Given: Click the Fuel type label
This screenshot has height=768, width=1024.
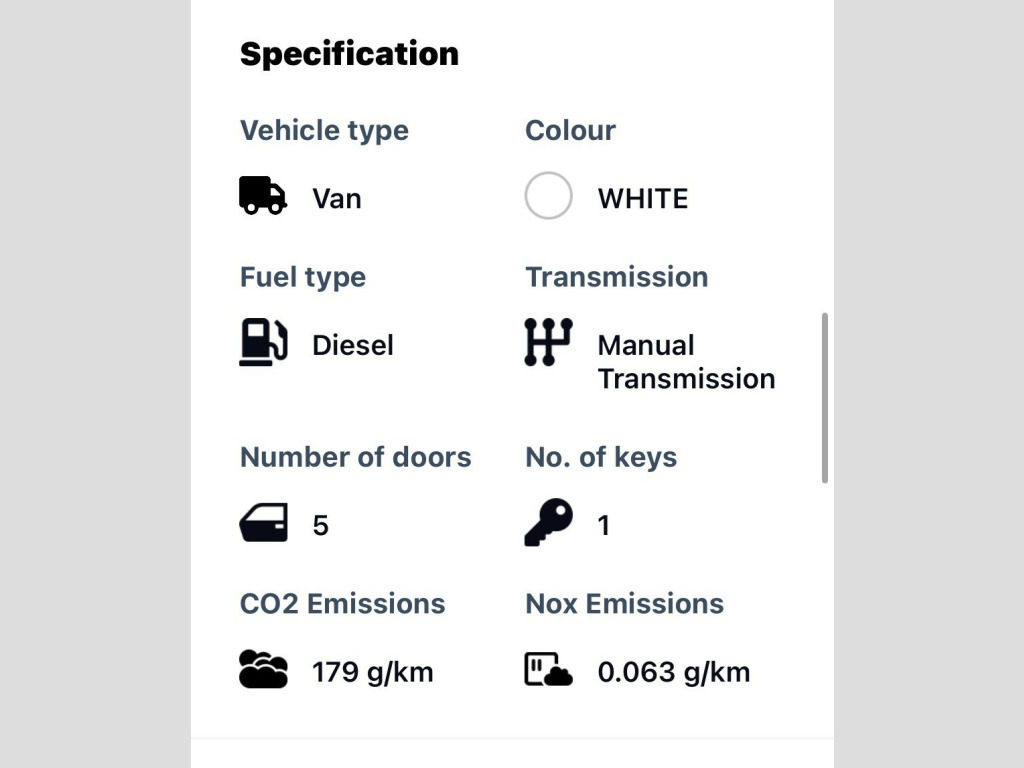Looking at the screenshot, I should point(302,277).
